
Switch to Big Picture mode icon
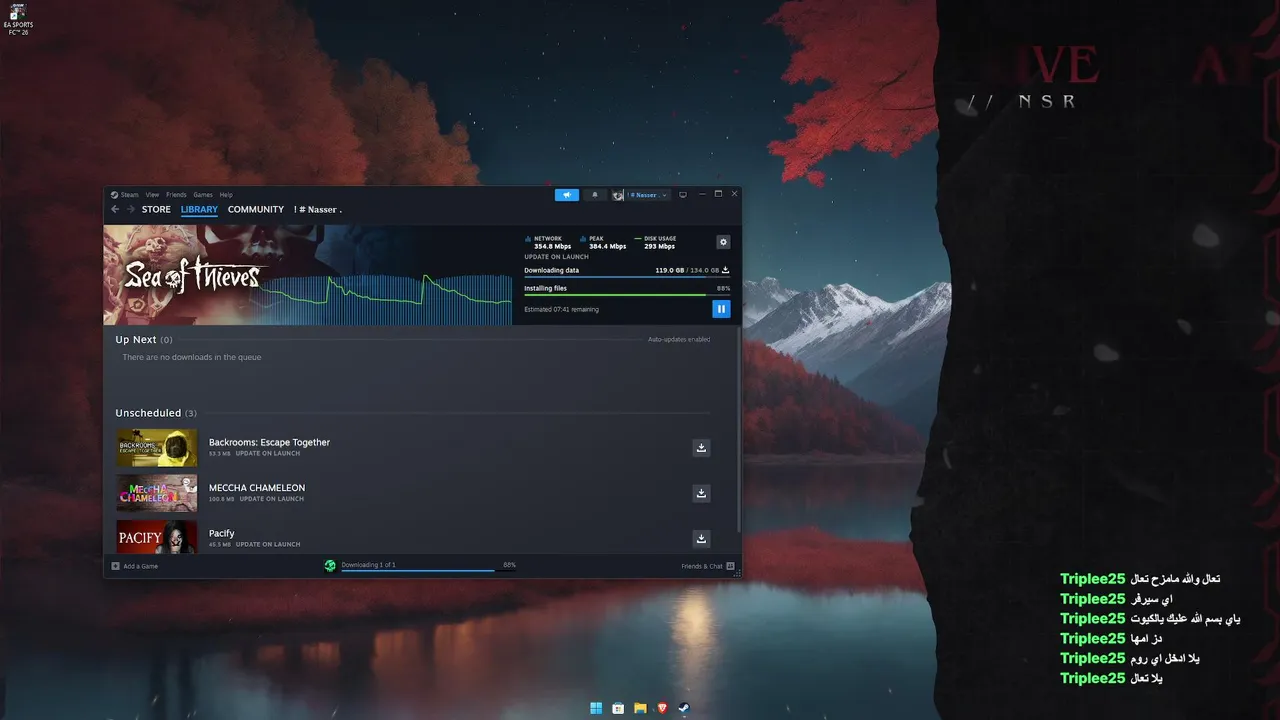click(683, 195)
